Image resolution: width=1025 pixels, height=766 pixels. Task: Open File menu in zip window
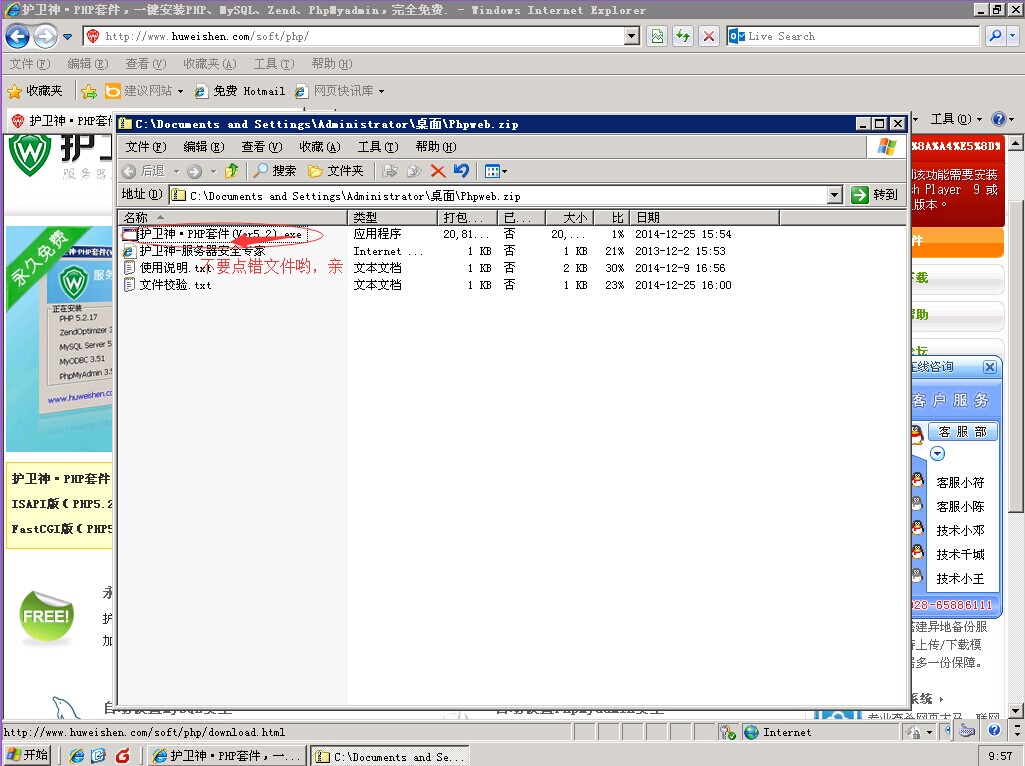pyautogui.click(x=146, y=147)
